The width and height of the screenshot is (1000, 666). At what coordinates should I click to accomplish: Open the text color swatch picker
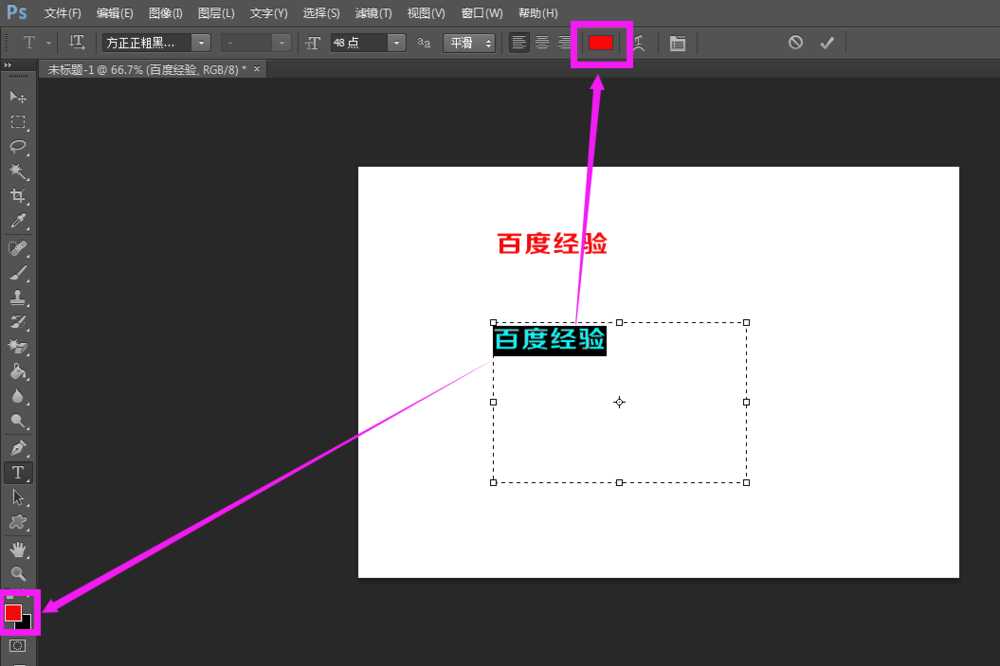[x=601, y=42]
